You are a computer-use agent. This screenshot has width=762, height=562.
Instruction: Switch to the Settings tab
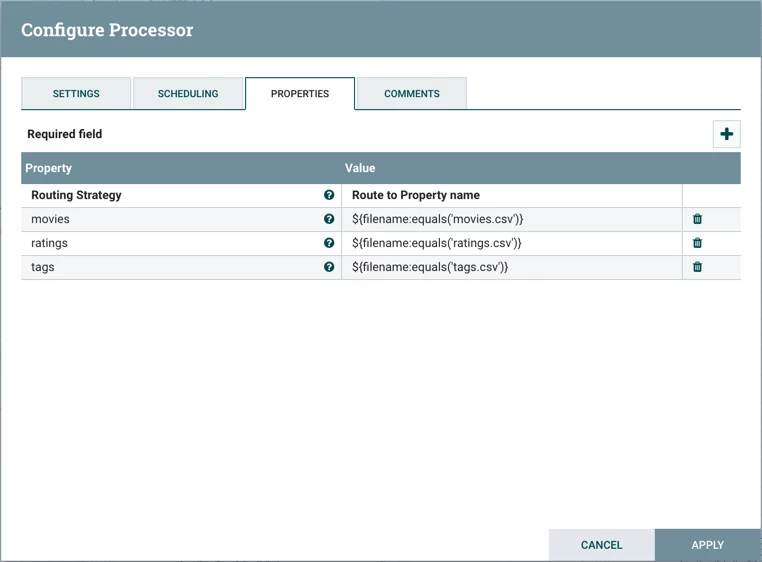[76, 93]
